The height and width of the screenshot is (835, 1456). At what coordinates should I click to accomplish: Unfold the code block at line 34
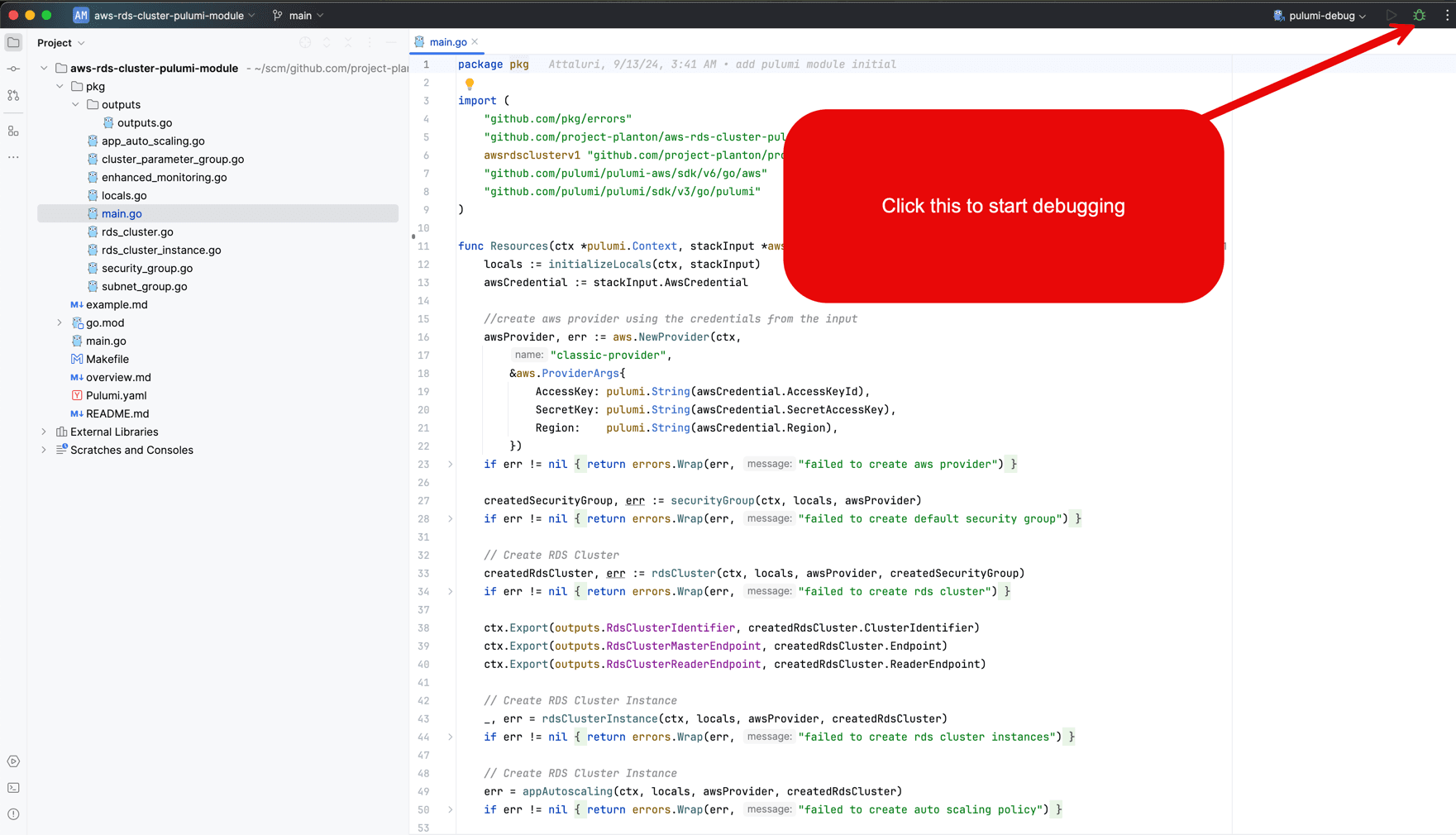451,592
